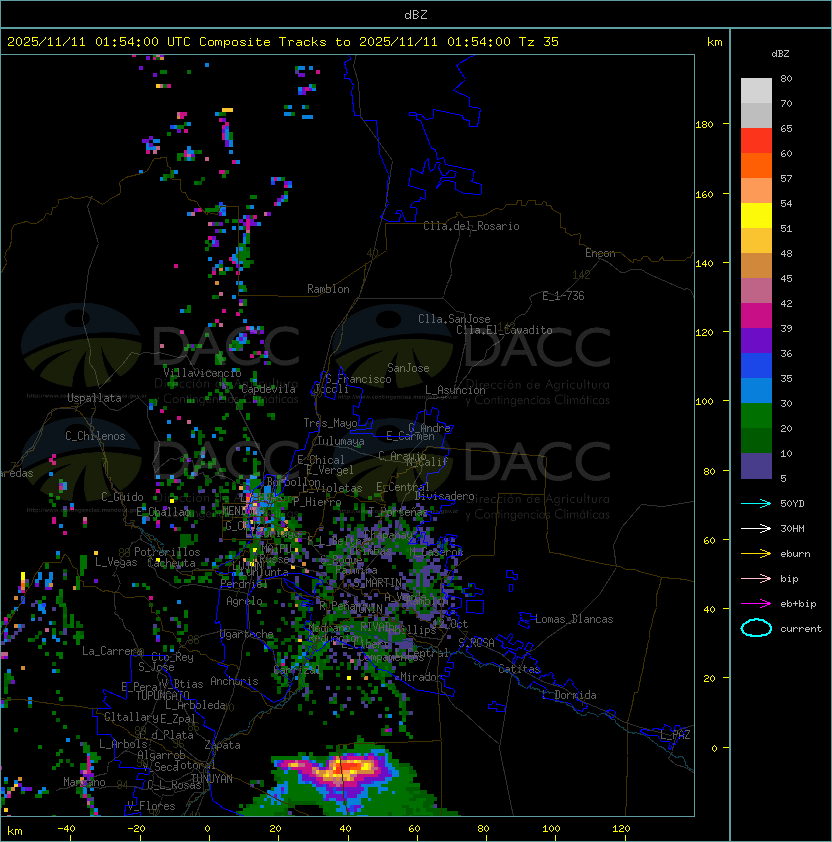Click the 'Catitas' map label
The width and height of the screenshot is (832, 842).
click(519, 669)
